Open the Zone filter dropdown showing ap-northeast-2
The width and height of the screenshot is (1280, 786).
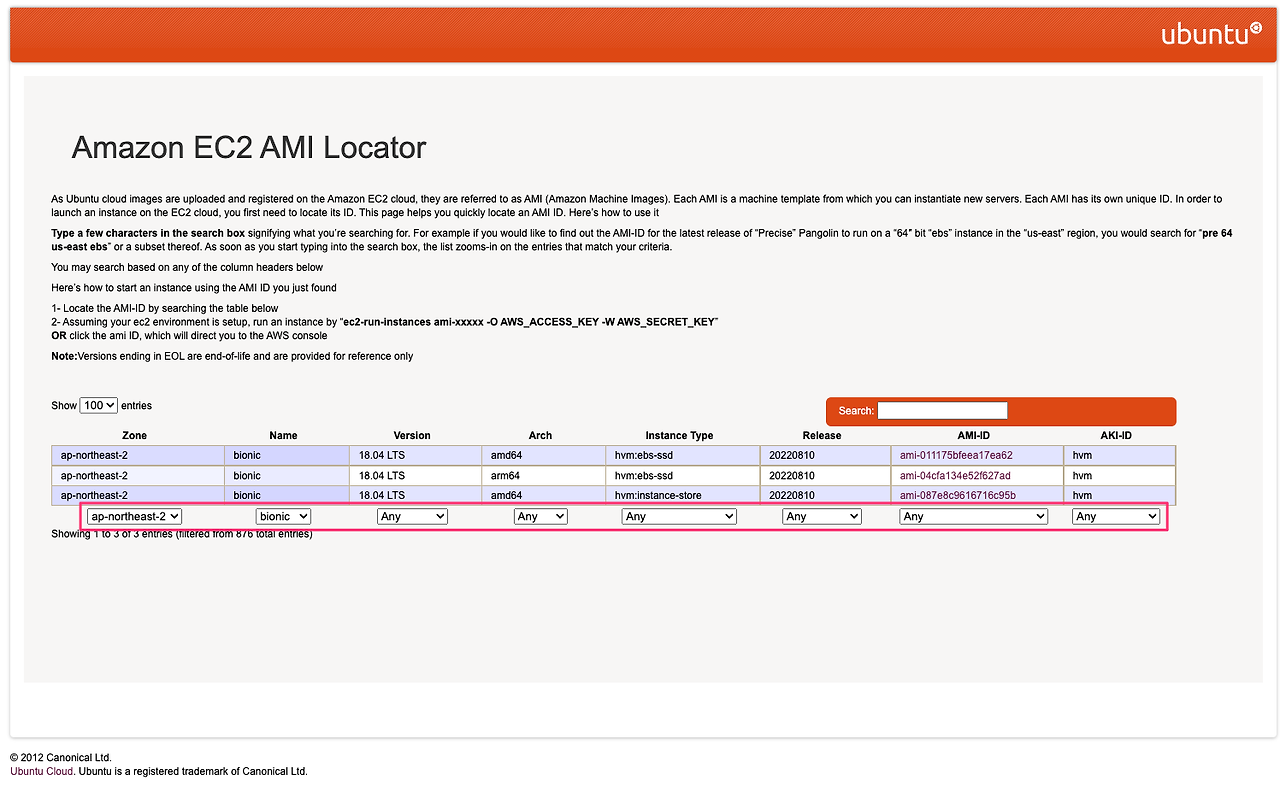(133, 516)
